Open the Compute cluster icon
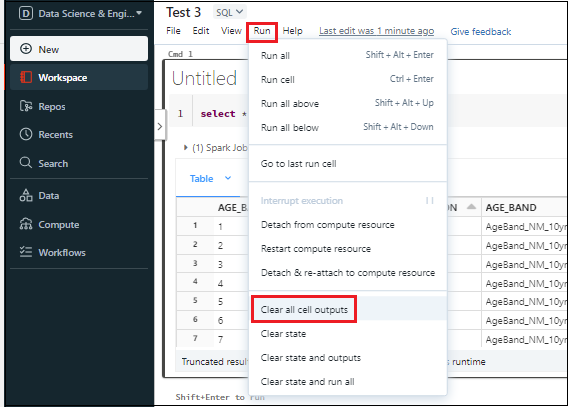 (x=26, y=224)
